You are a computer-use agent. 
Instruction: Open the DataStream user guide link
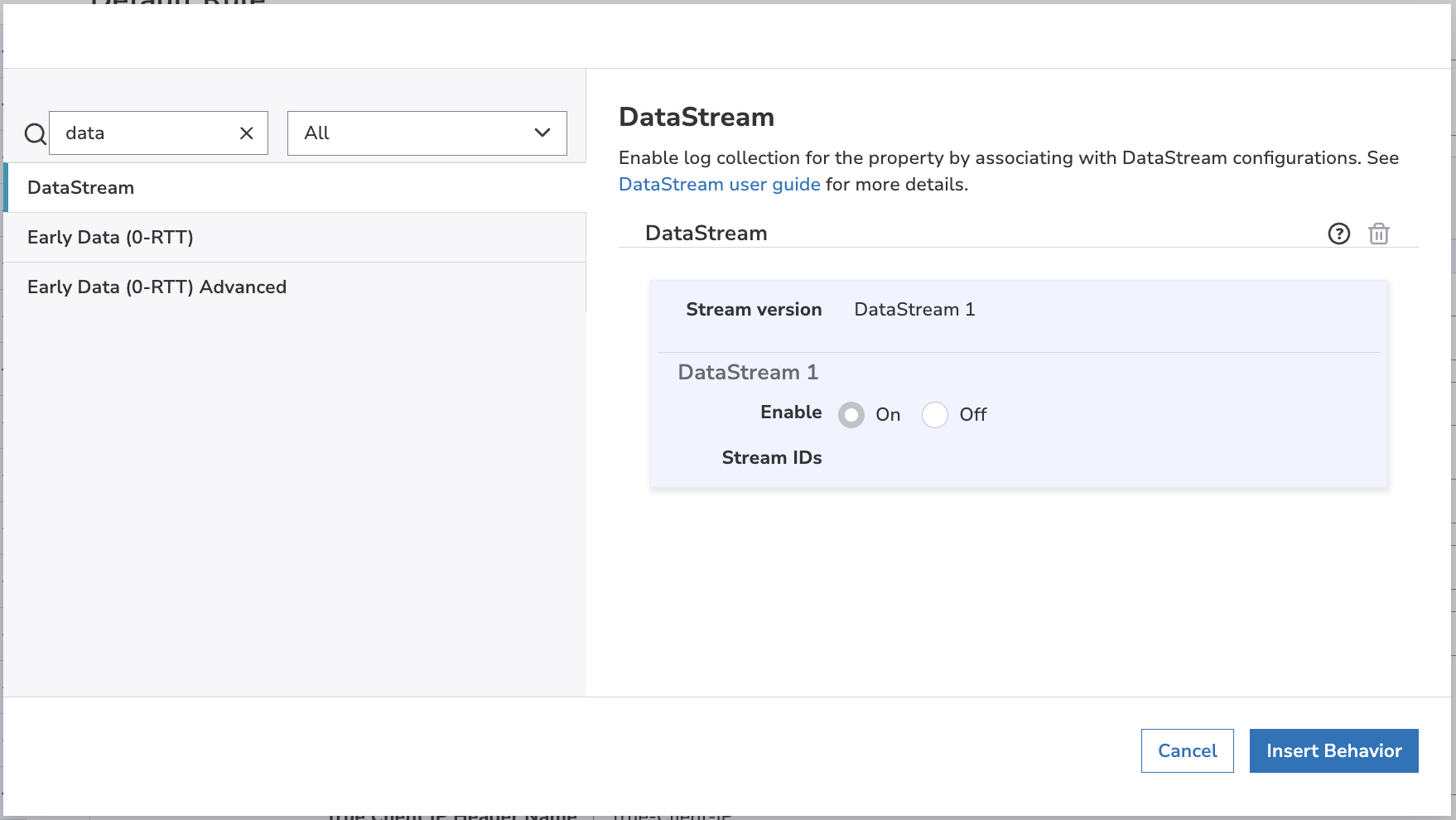(x=718, y=184)
